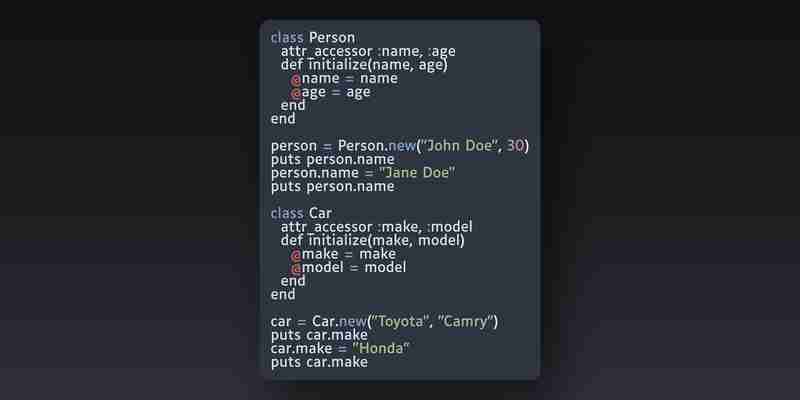Click the "John Doe" string literal

click(459, 146)
